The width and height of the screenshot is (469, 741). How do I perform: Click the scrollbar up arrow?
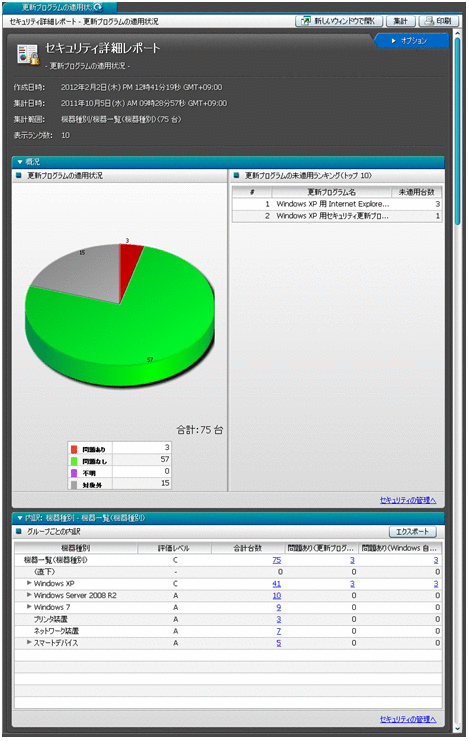[x=457, y=34]
